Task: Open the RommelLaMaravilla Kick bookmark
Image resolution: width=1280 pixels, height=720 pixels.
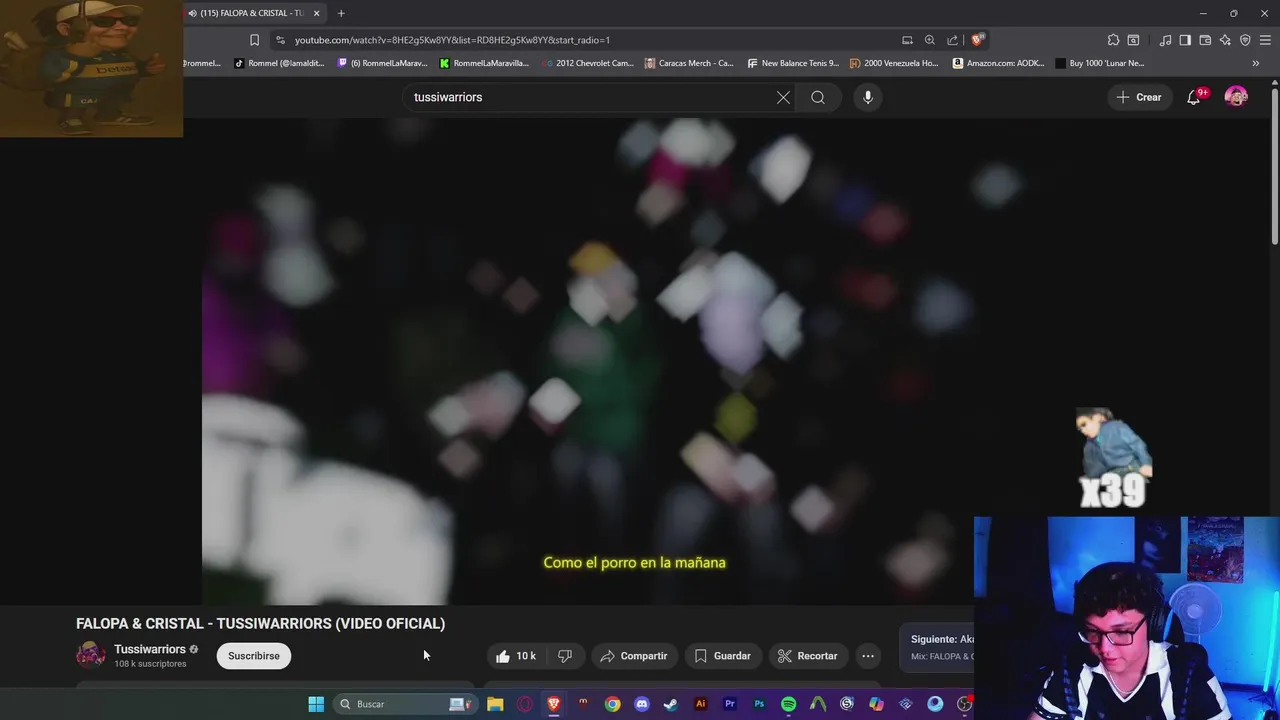Action: (485, 63)
